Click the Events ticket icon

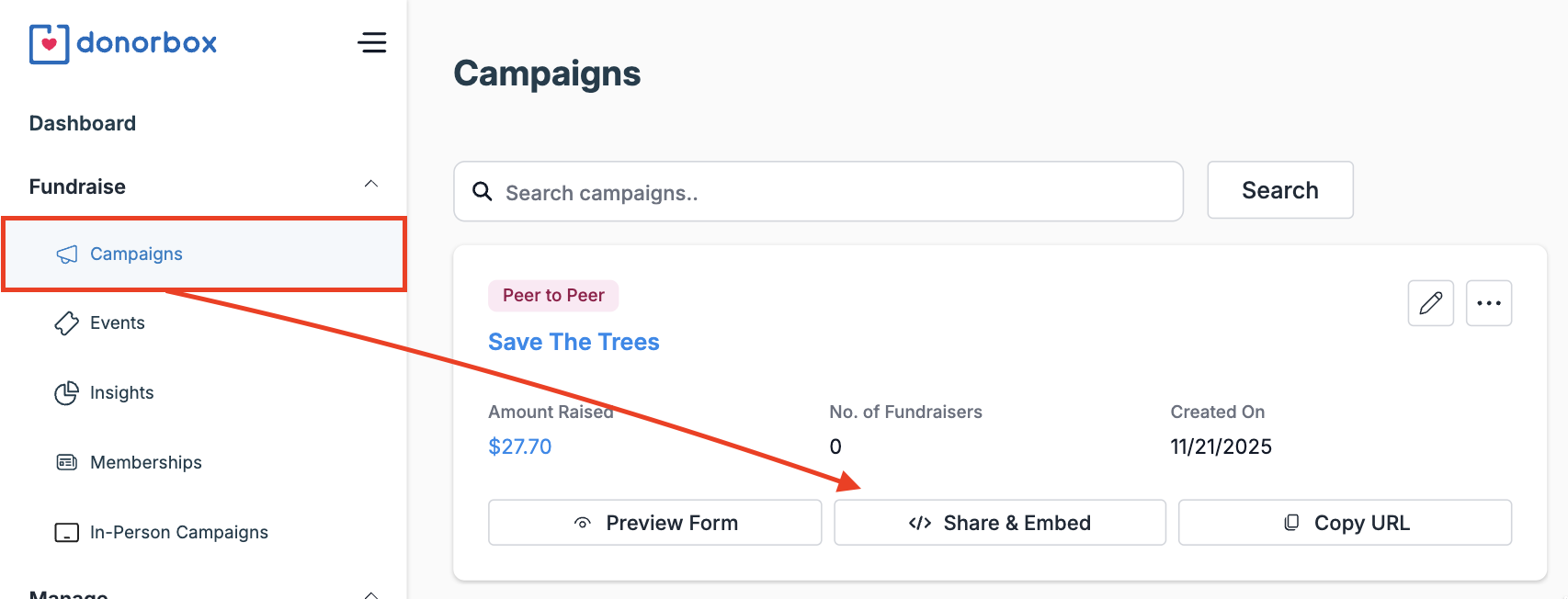pos(65,322)
